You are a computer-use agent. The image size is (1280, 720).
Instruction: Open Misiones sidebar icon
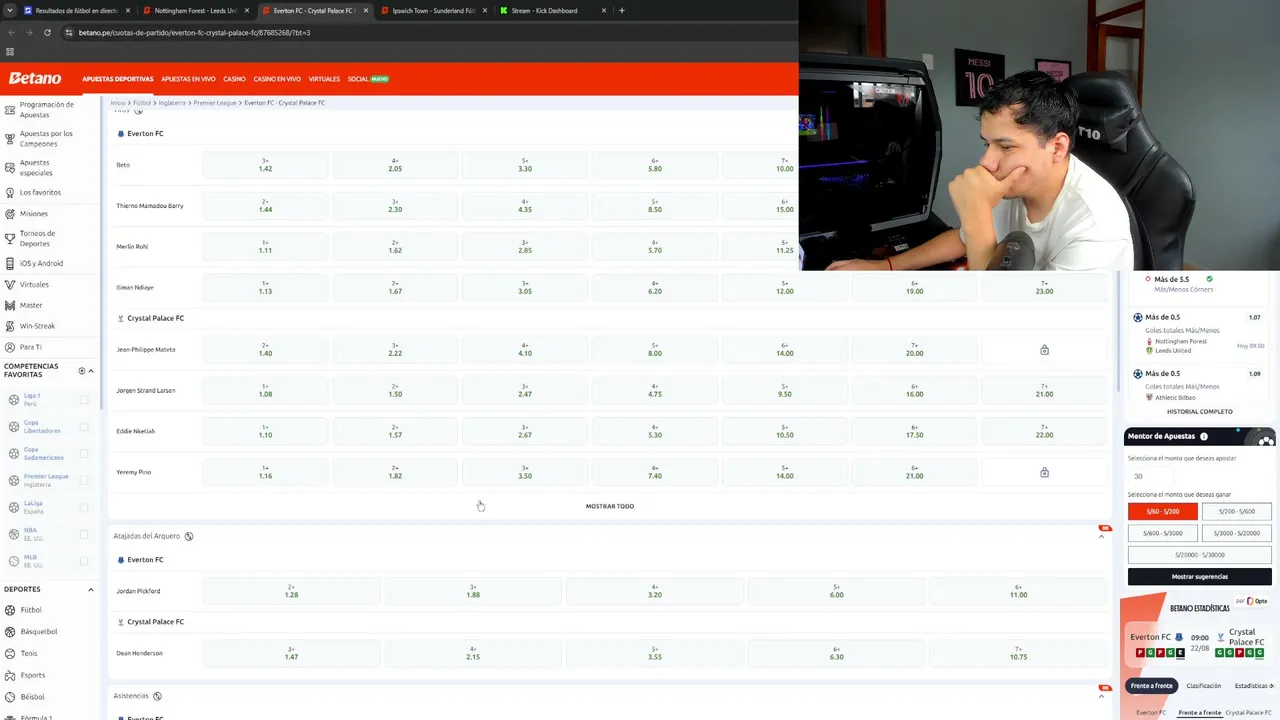(x=10, y=213)
